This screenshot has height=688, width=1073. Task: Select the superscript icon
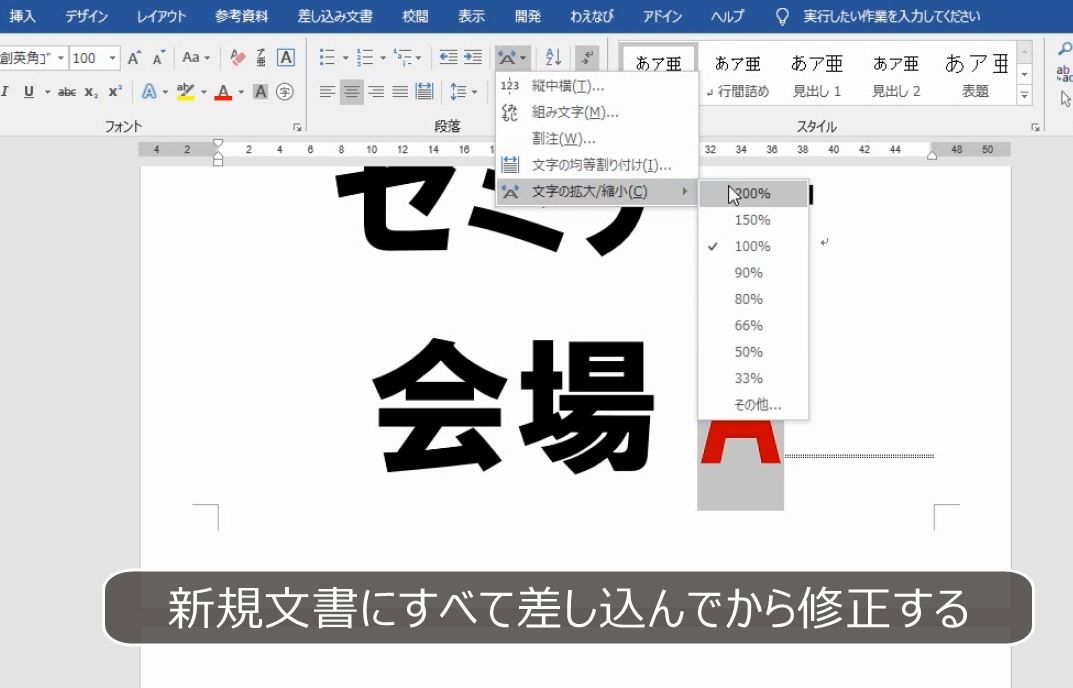(113, 92)
